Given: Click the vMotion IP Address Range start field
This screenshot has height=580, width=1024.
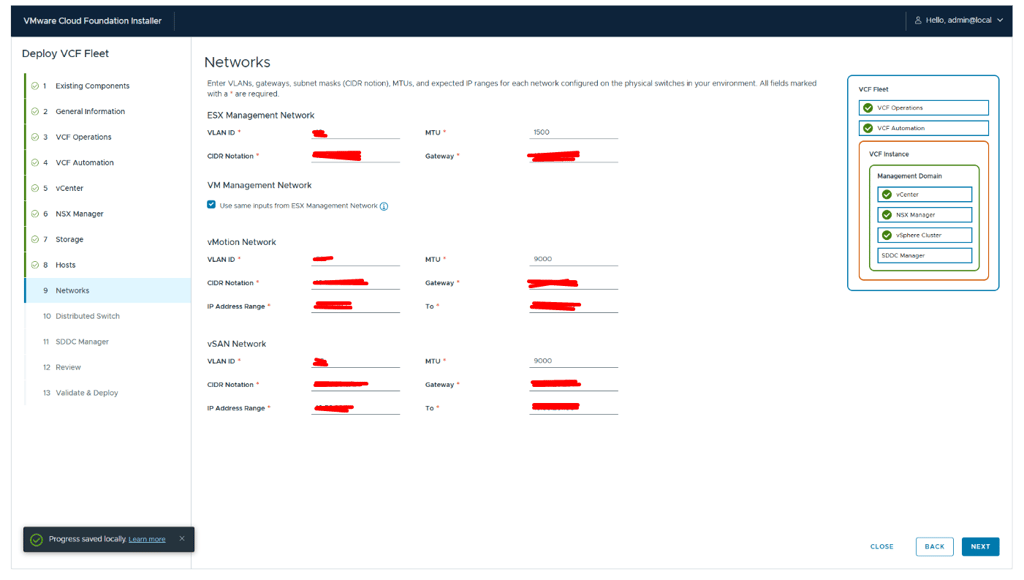Looking at the screenshot, I should pyautogui.click(x=355, y=306).
